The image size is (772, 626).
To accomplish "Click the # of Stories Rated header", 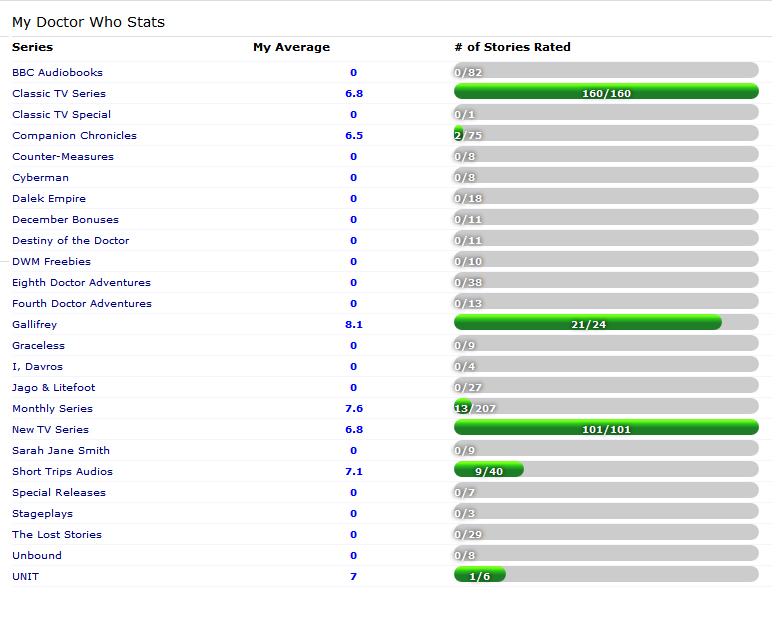I will (x=513, y=47).
